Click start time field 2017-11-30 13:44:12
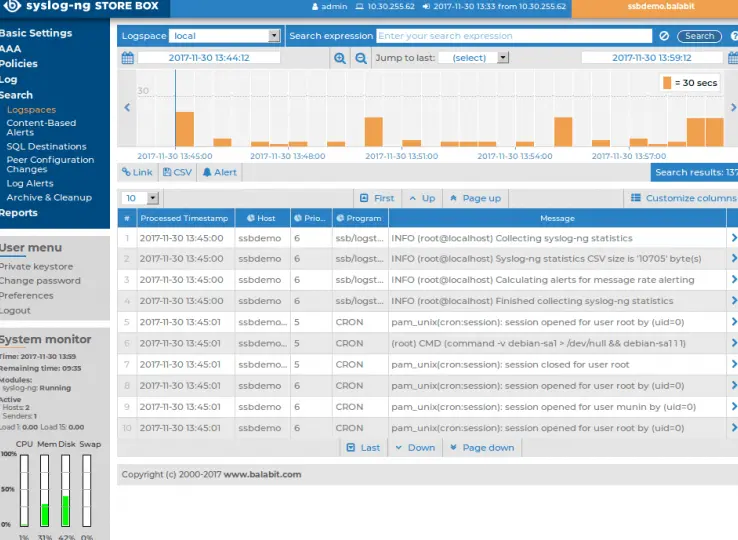The width and height of the screenshot is (738, 540). (209, 58)
